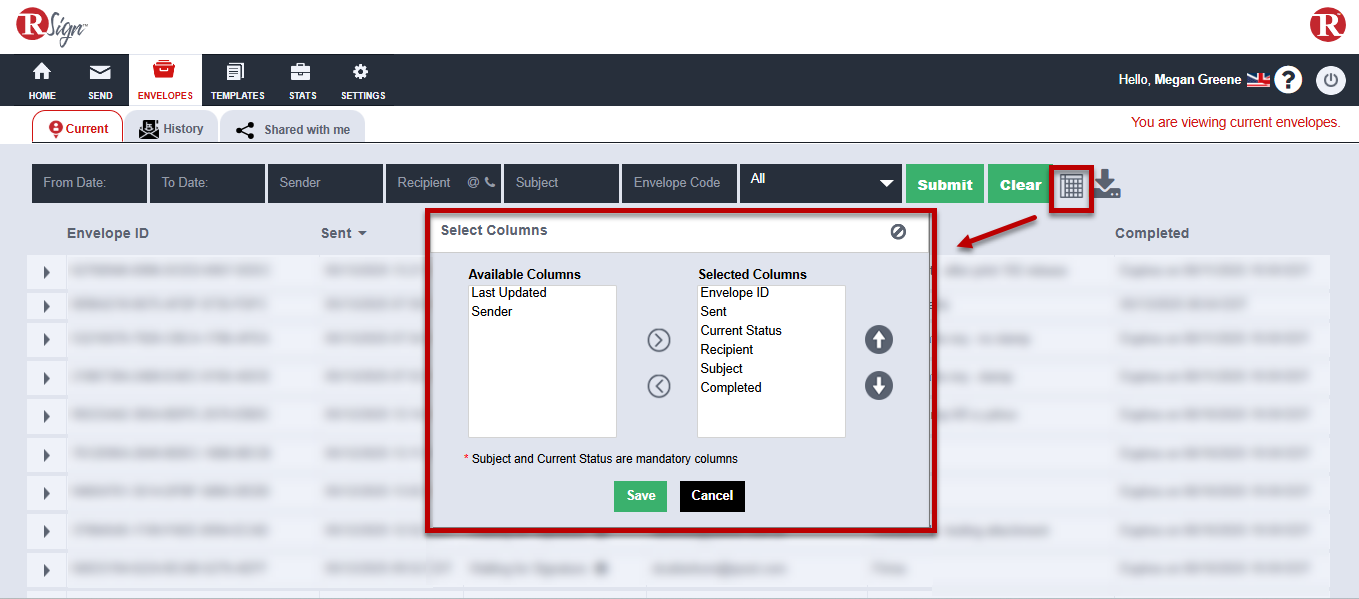1359x599 pixels.
Task: Open the column selector grid icon
Action: tap(1071, 185)
